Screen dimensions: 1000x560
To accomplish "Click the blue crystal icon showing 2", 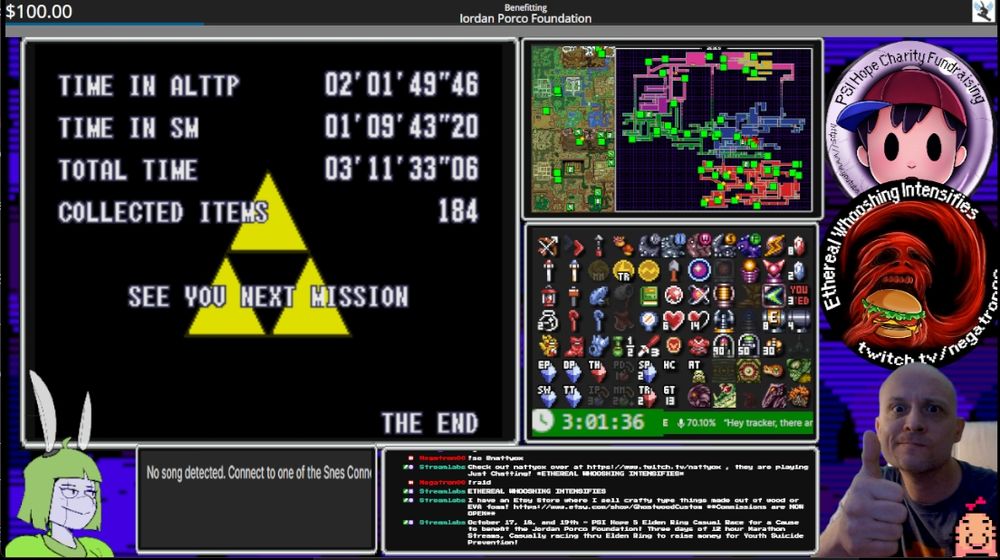I will pyautogui.click(x=797, y=270).
